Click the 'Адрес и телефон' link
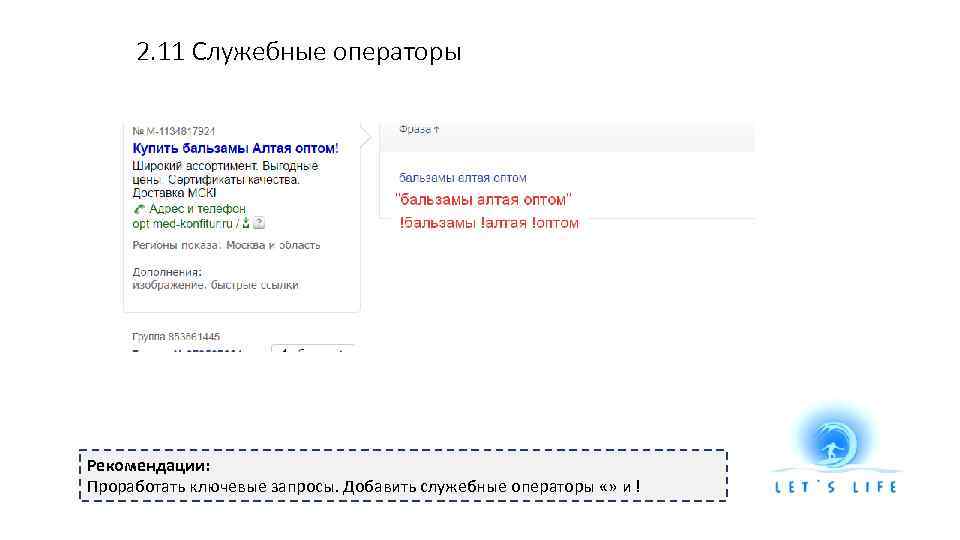This screenshot has height=540, width=960. (197, 209)
